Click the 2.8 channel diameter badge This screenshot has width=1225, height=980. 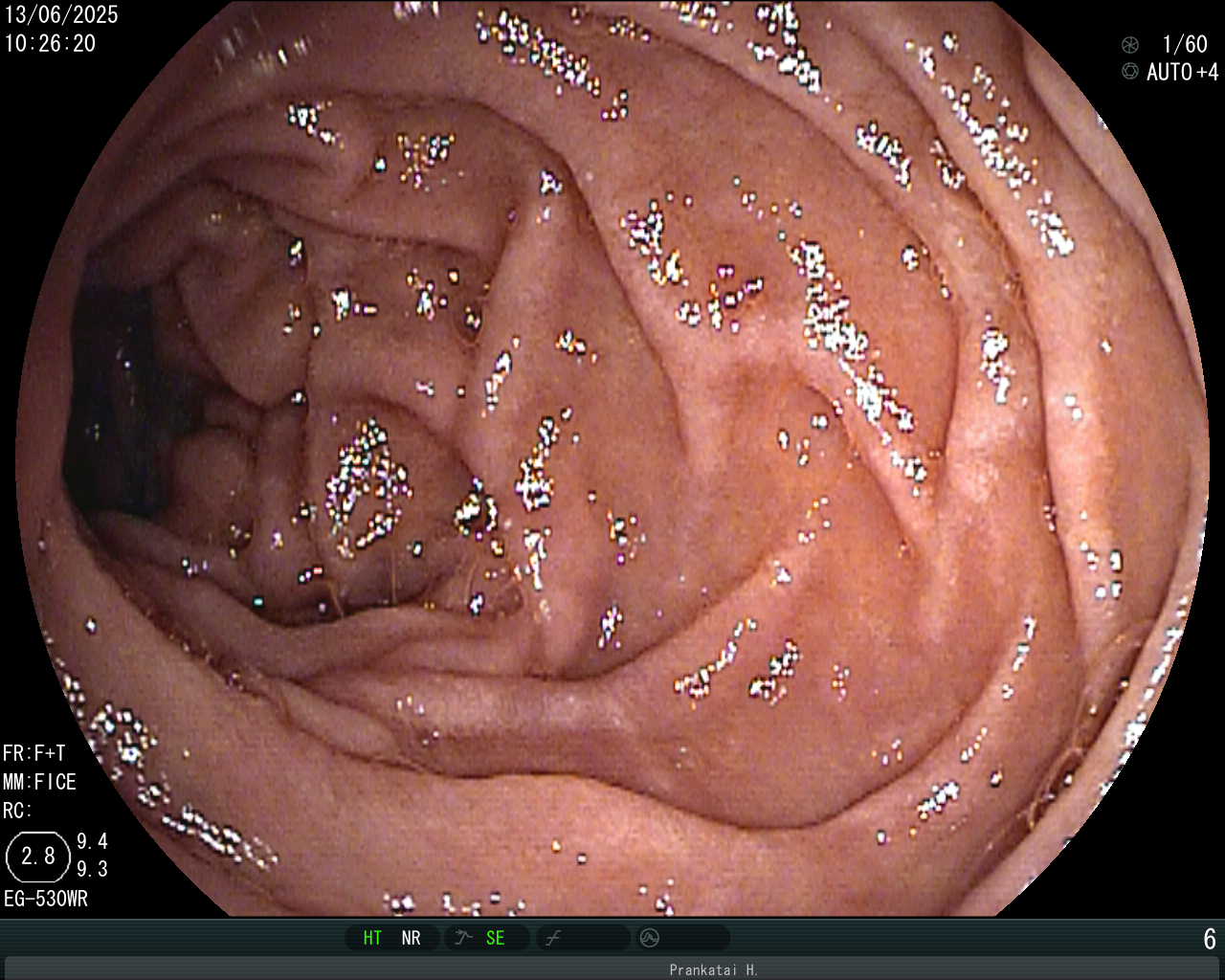pos(38,856)
